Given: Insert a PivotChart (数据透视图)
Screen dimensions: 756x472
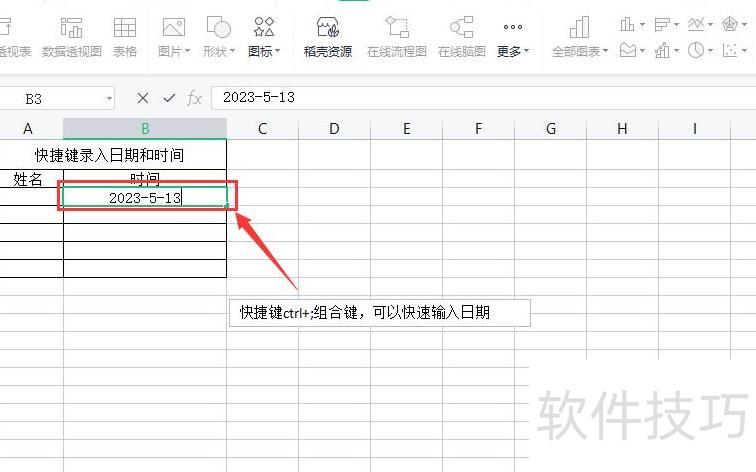Looking at the screenshot, I should (x=71, y=37).
